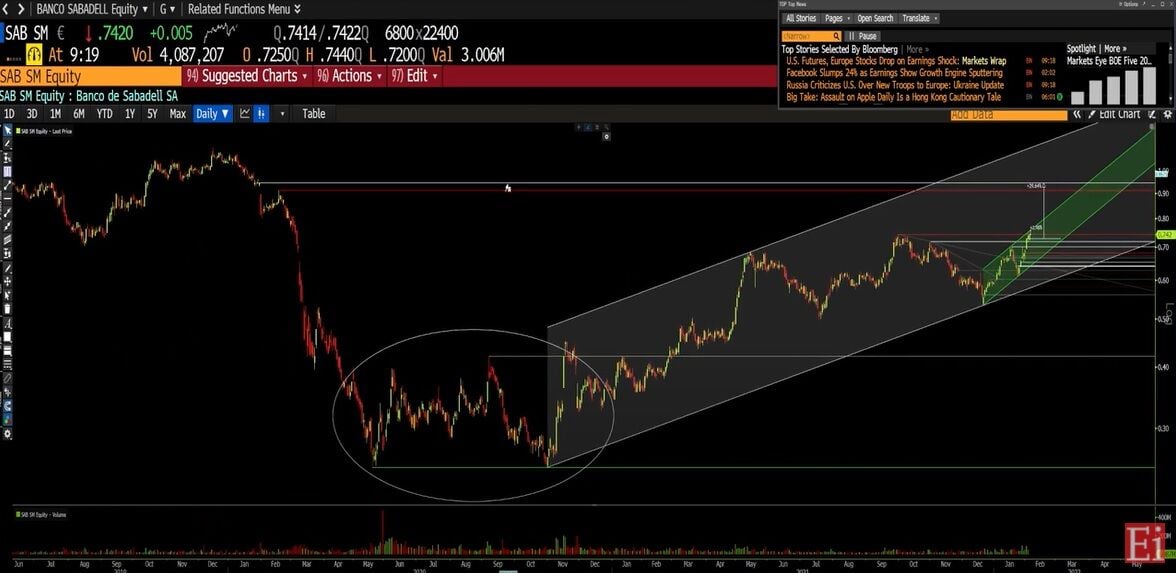Click the trash delete annotations icon

(8, 308)
